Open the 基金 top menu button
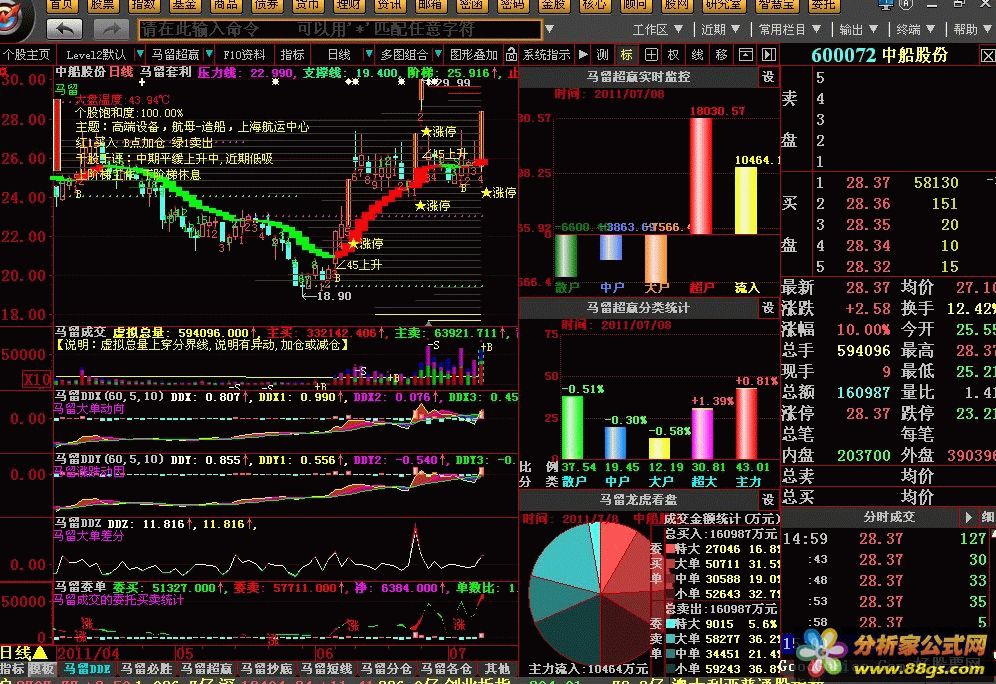The image size is (996, 684). [x=184, y=6]
